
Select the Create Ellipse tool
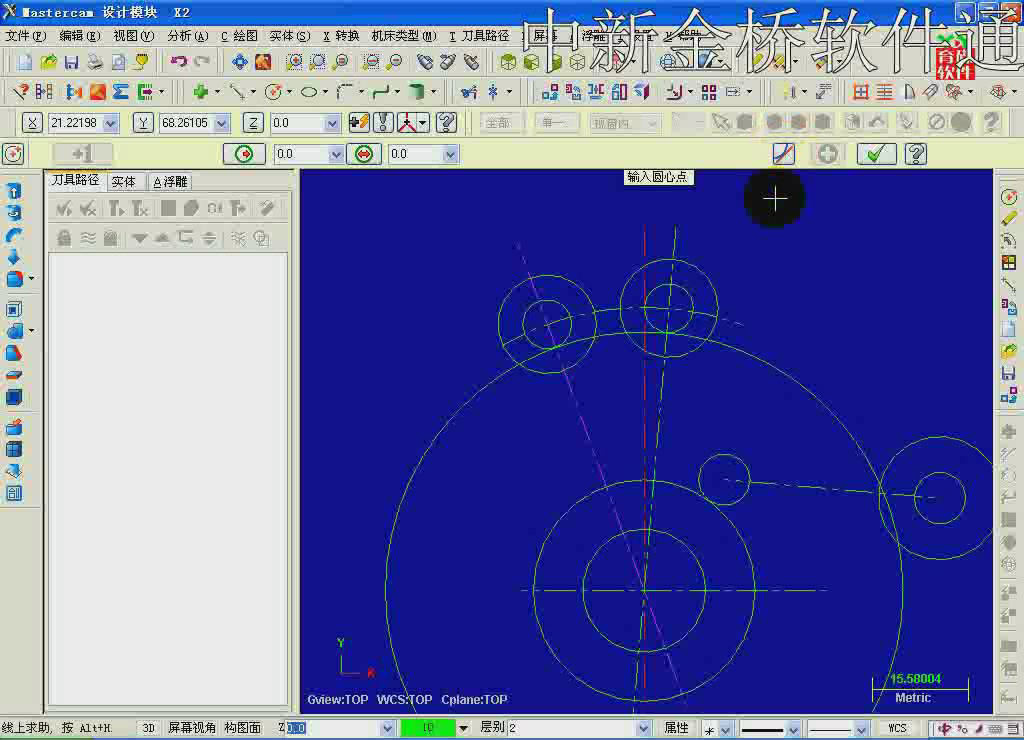pos(309,92)
